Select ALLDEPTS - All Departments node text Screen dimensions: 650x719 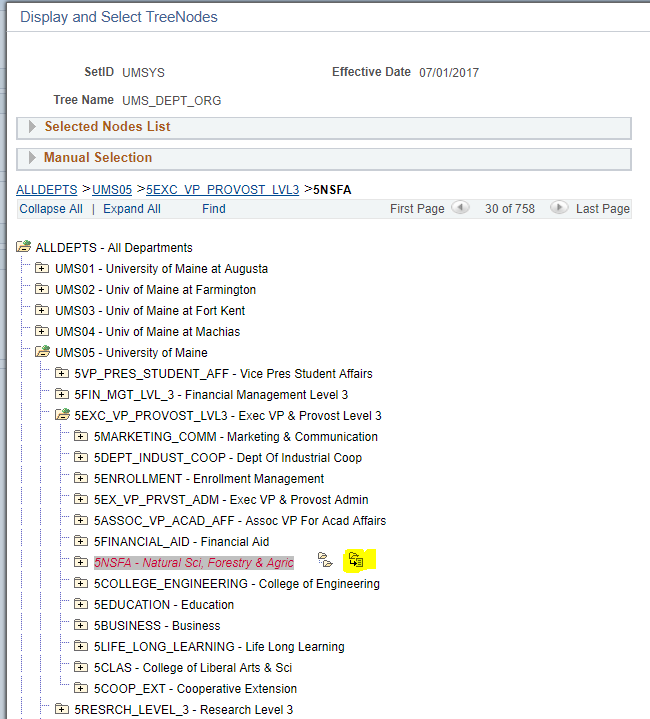pos(114,248)
